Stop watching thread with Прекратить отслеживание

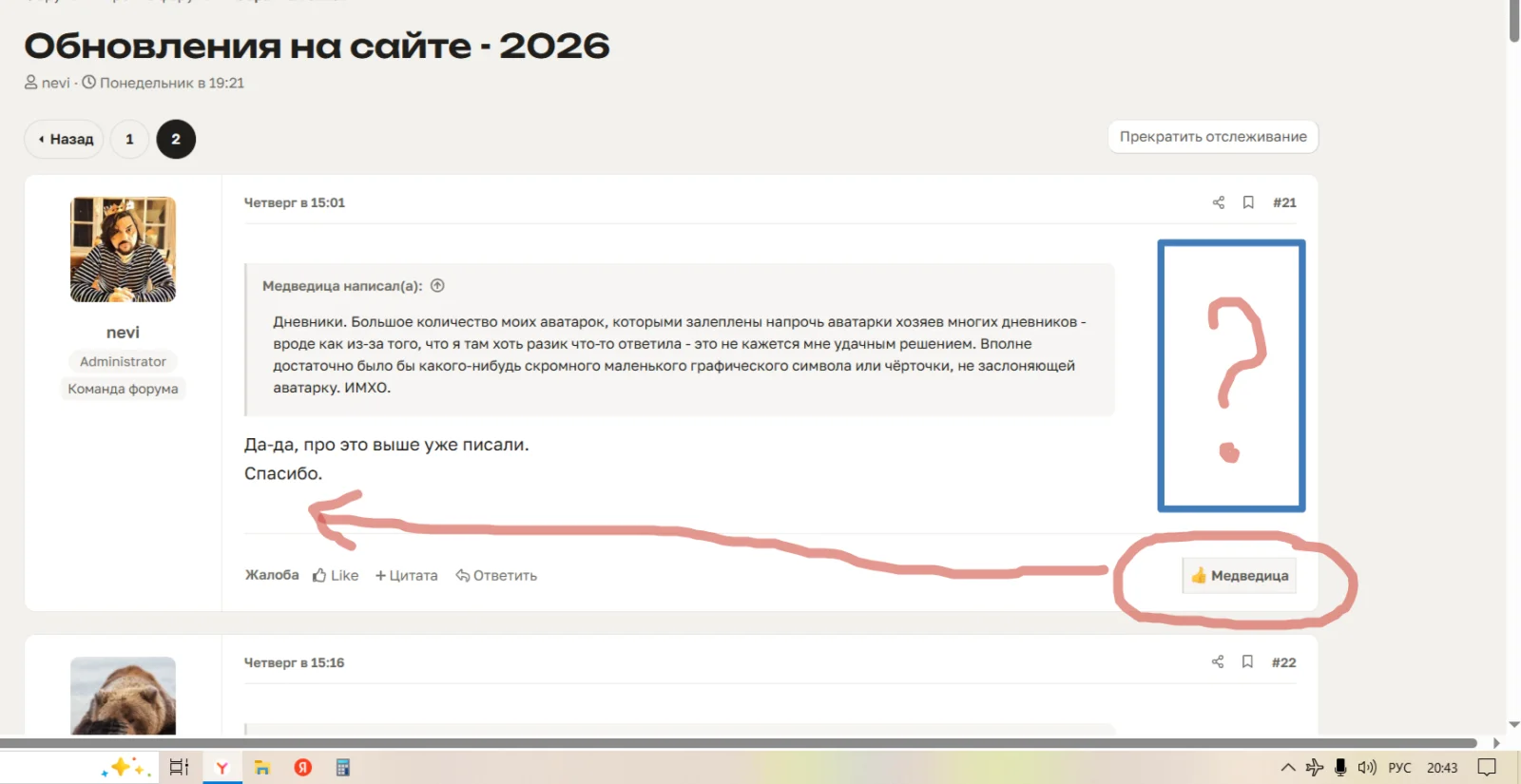point(1213,137)
